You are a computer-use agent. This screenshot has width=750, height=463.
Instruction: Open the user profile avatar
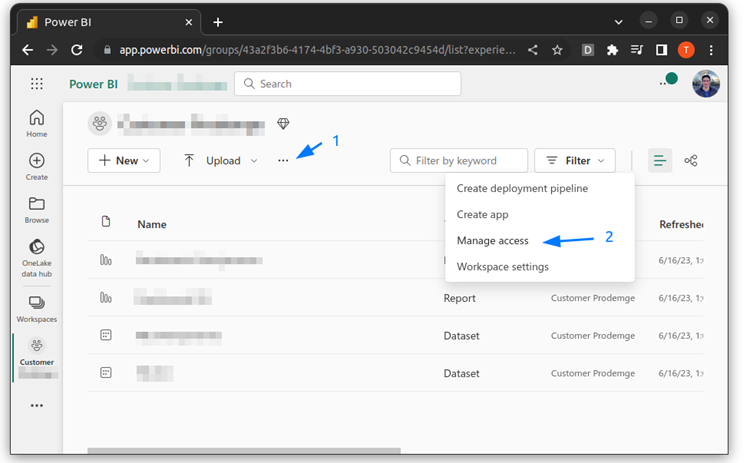coord(706,84)
